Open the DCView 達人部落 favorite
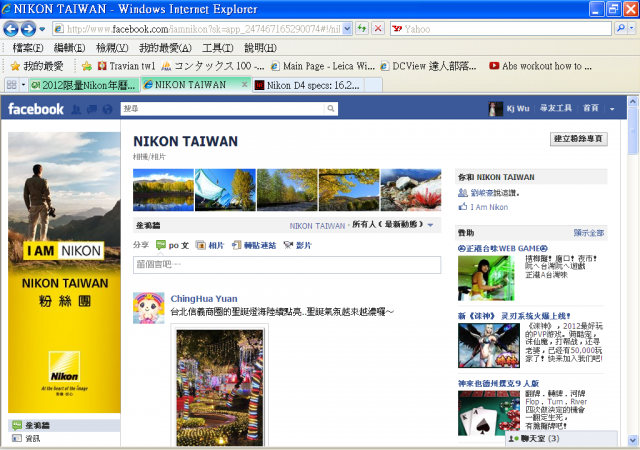Viewport: 640px width, 450px height. [428, 66]
